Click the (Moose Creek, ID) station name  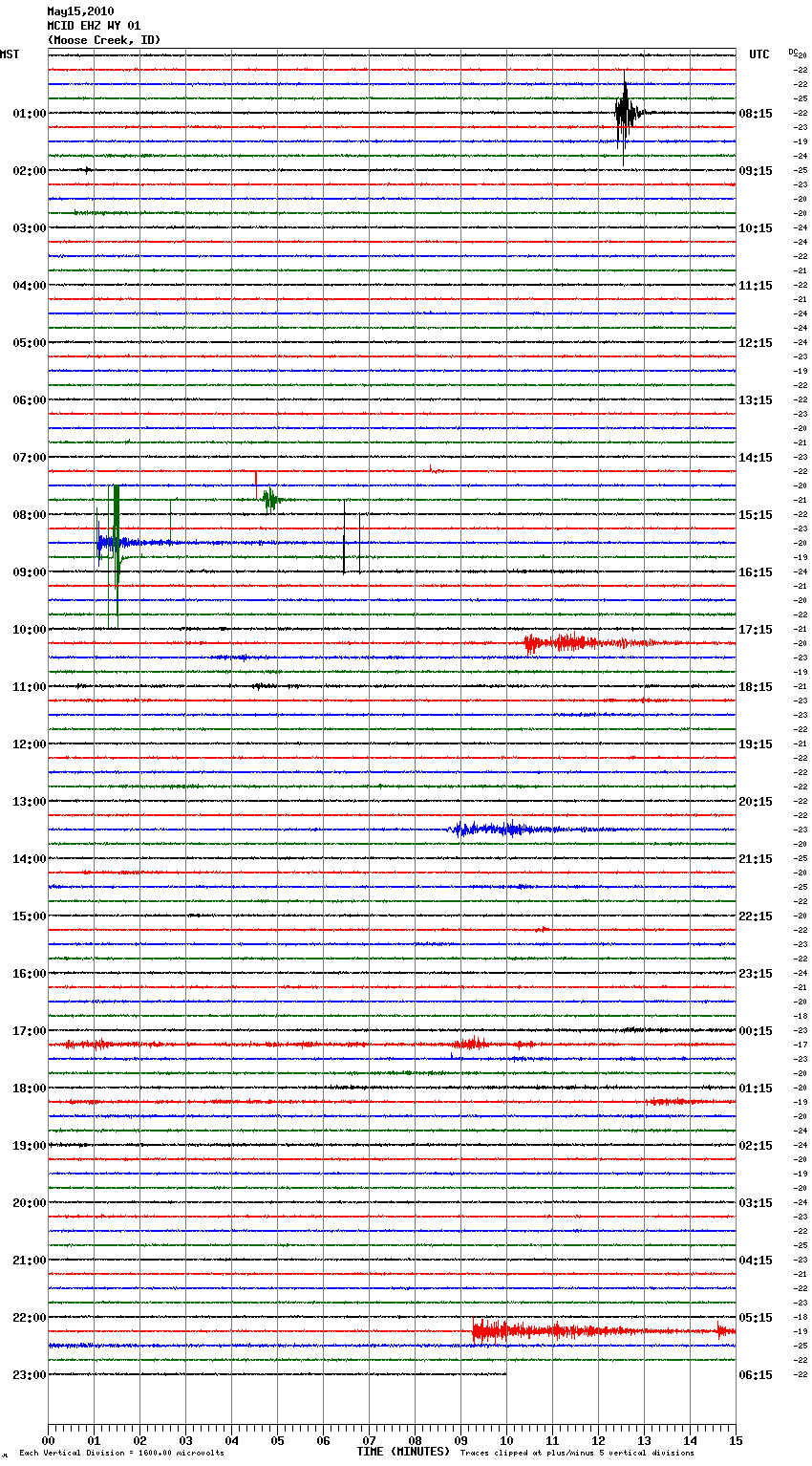pyautogui.click(x=103, y=40)
